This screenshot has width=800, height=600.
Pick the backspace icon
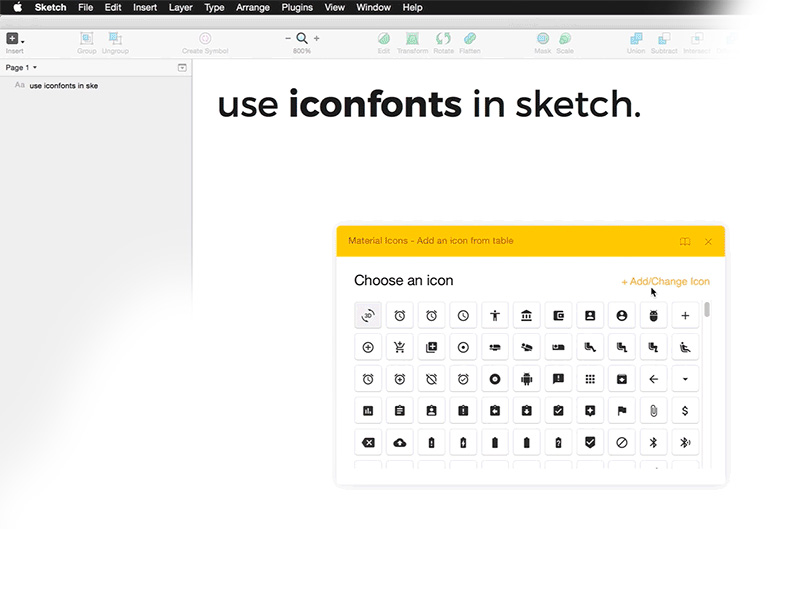(368, 442)
